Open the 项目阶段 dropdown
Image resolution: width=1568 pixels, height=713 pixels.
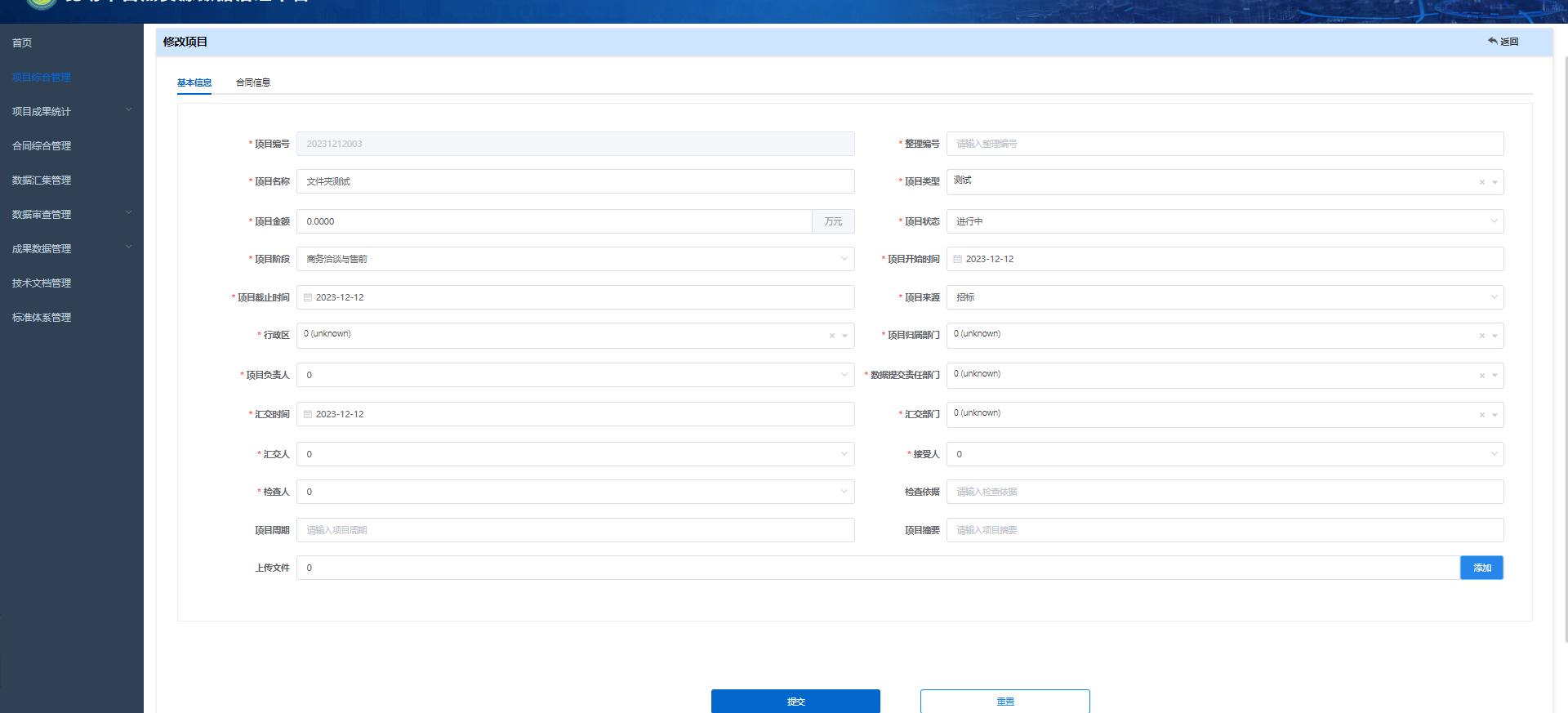click(x=575, y=259)
